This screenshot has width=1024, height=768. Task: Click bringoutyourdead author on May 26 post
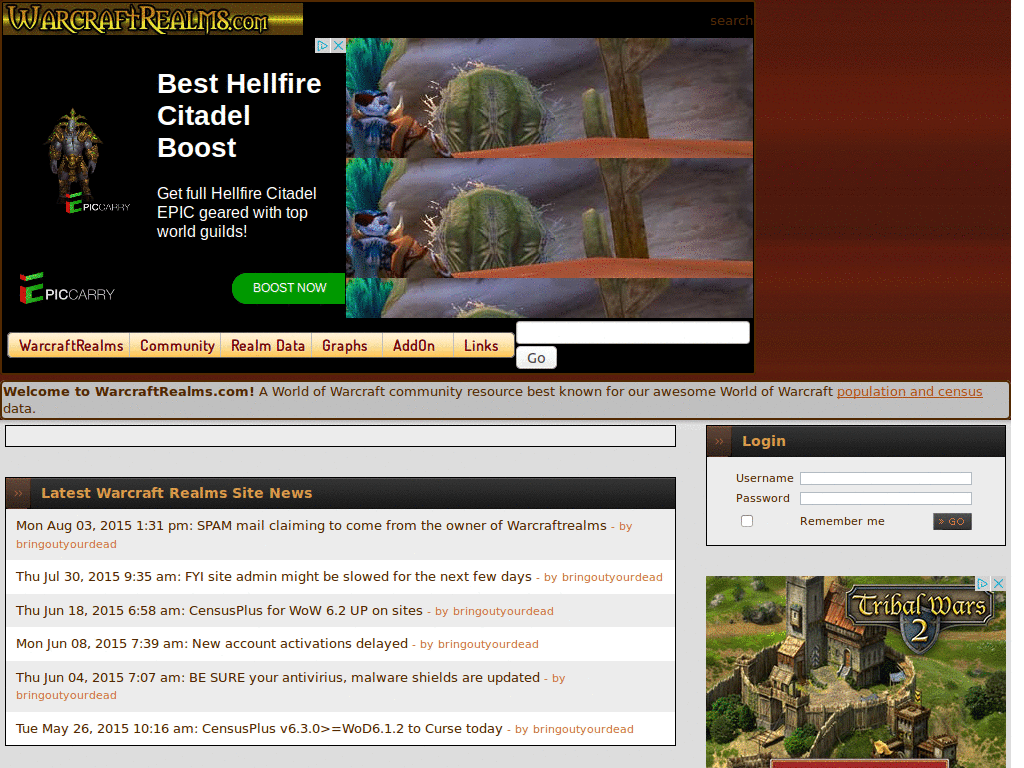point(583,729)
